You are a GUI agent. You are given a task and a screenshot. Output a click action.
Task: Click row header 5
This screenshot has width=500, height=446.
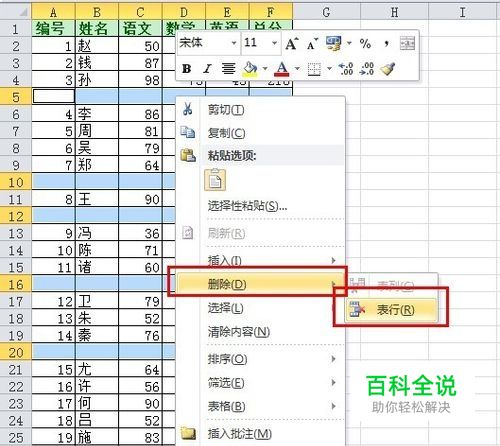(x=16, y=97)
